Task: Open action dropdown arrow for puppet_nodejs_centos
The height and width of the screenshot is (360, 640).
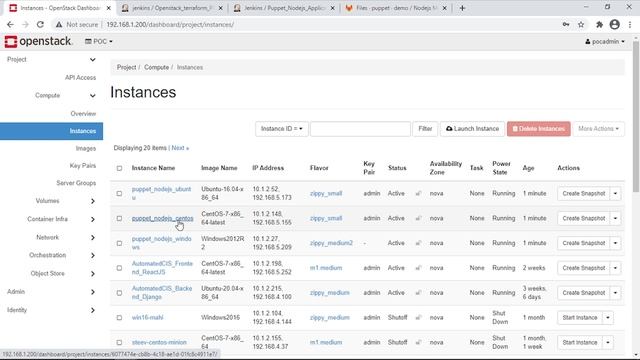Action: tap(615, 218)
